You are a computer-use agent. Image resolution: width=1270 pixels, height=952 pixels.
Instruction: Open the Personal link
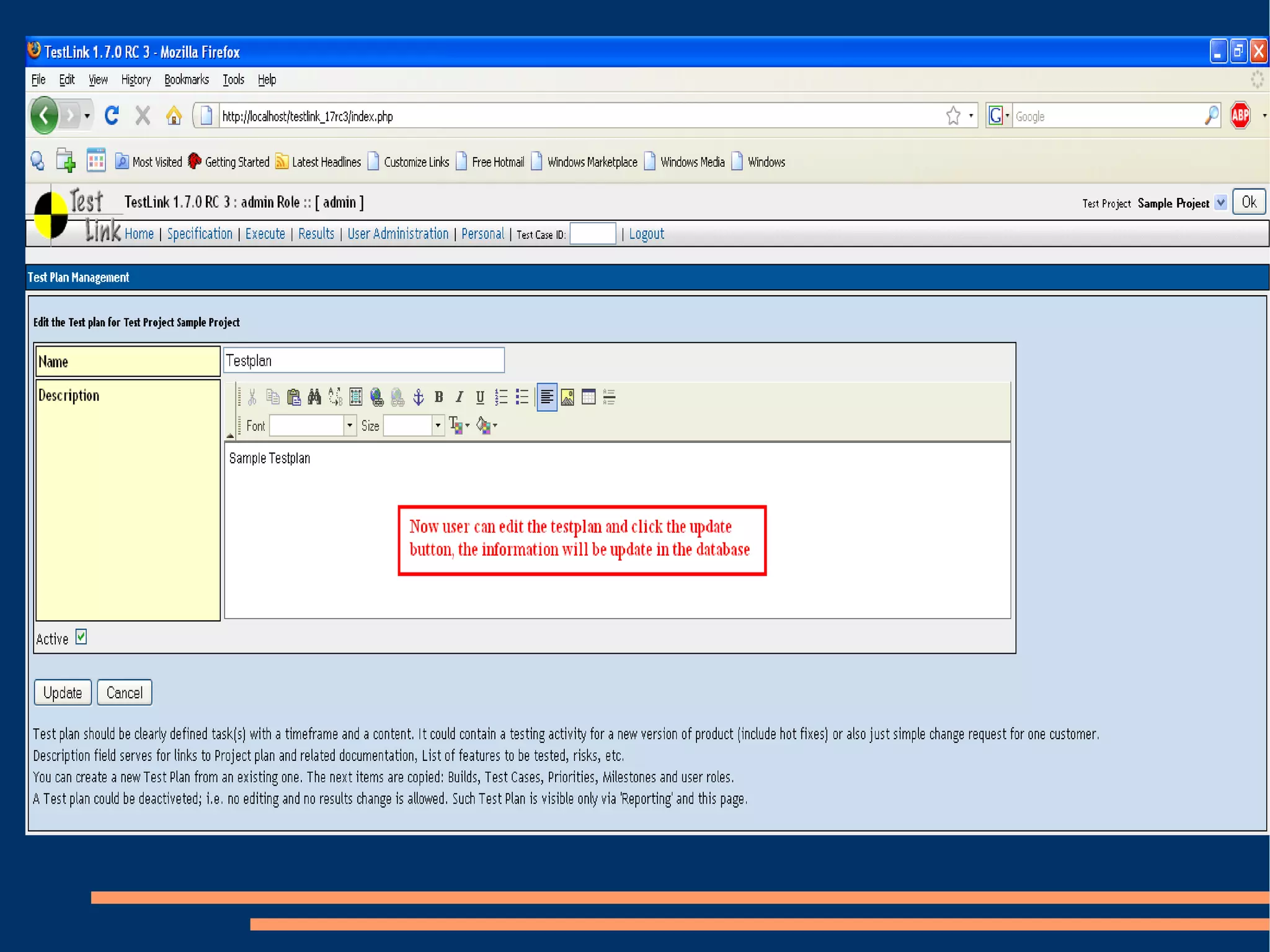click(x=483, y=234)
